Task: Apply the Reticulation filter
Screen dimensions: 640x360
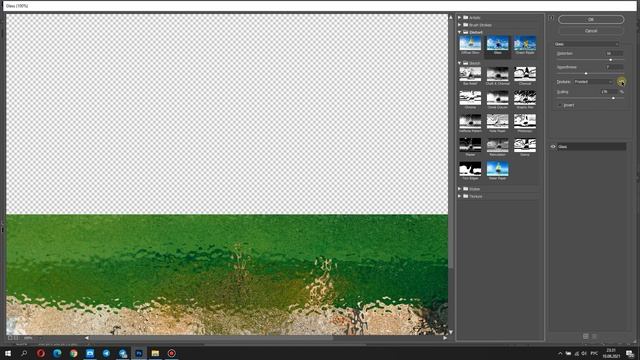Action: [x=498, y=146]
